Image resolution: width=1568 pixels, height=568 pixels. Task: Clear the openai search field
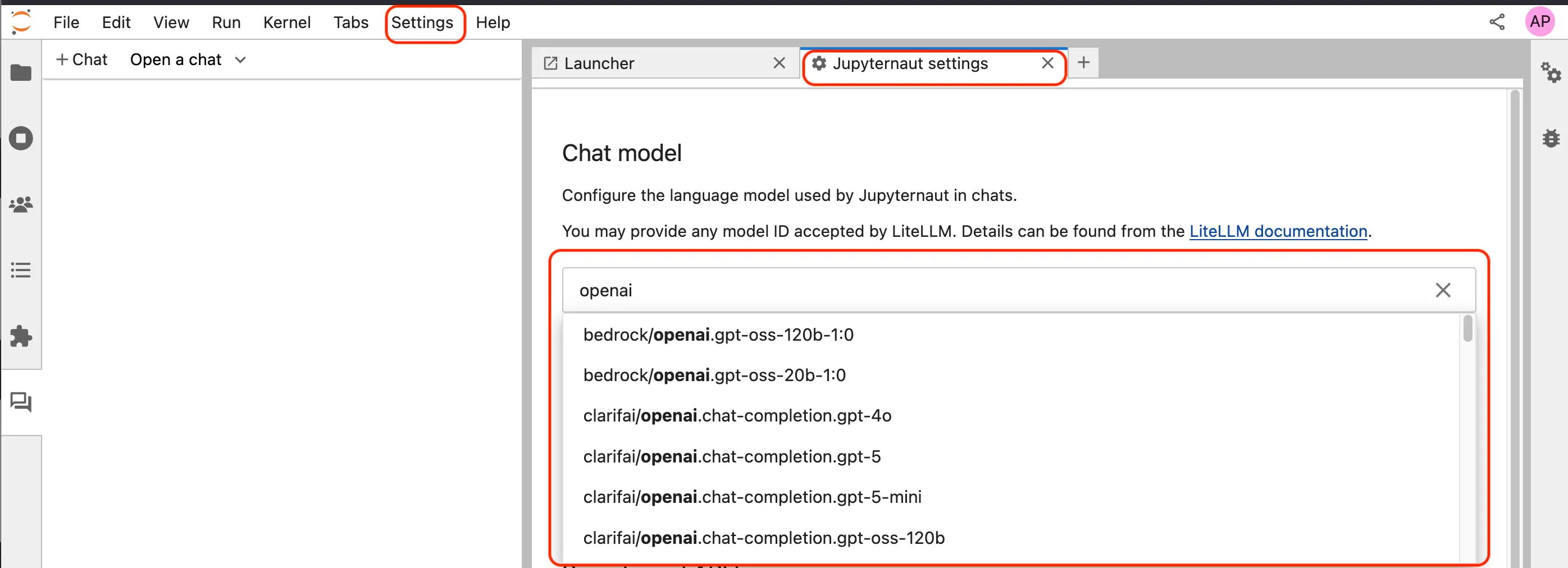pyautogui.click(x=1443, y=290)
